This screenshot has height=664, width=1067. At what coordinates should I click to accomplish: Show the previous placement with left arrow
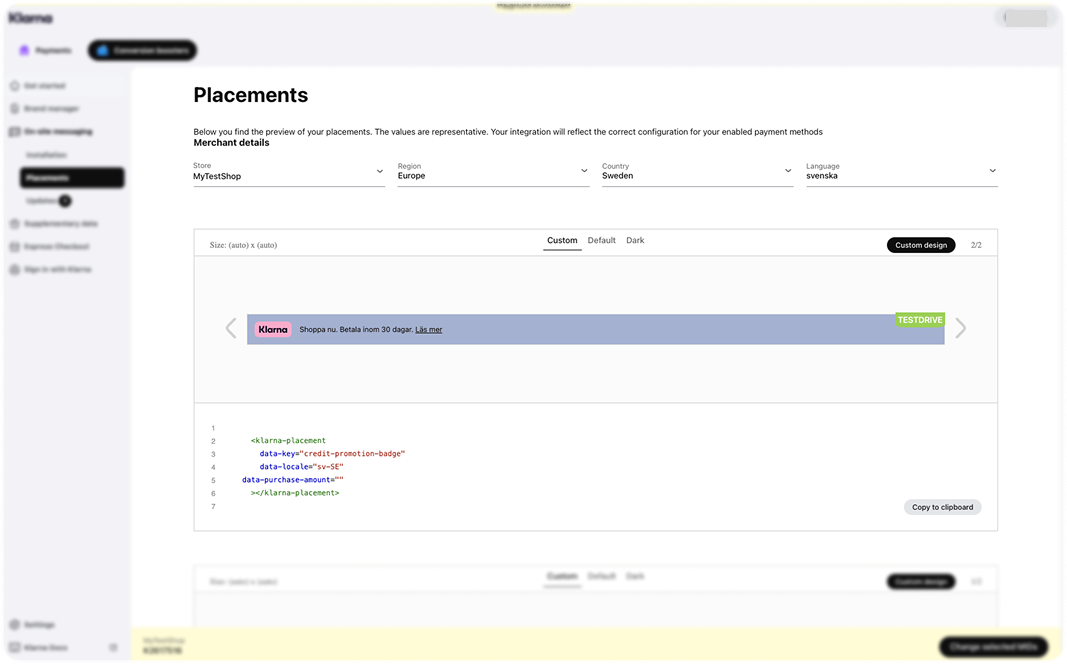(231, 328)
